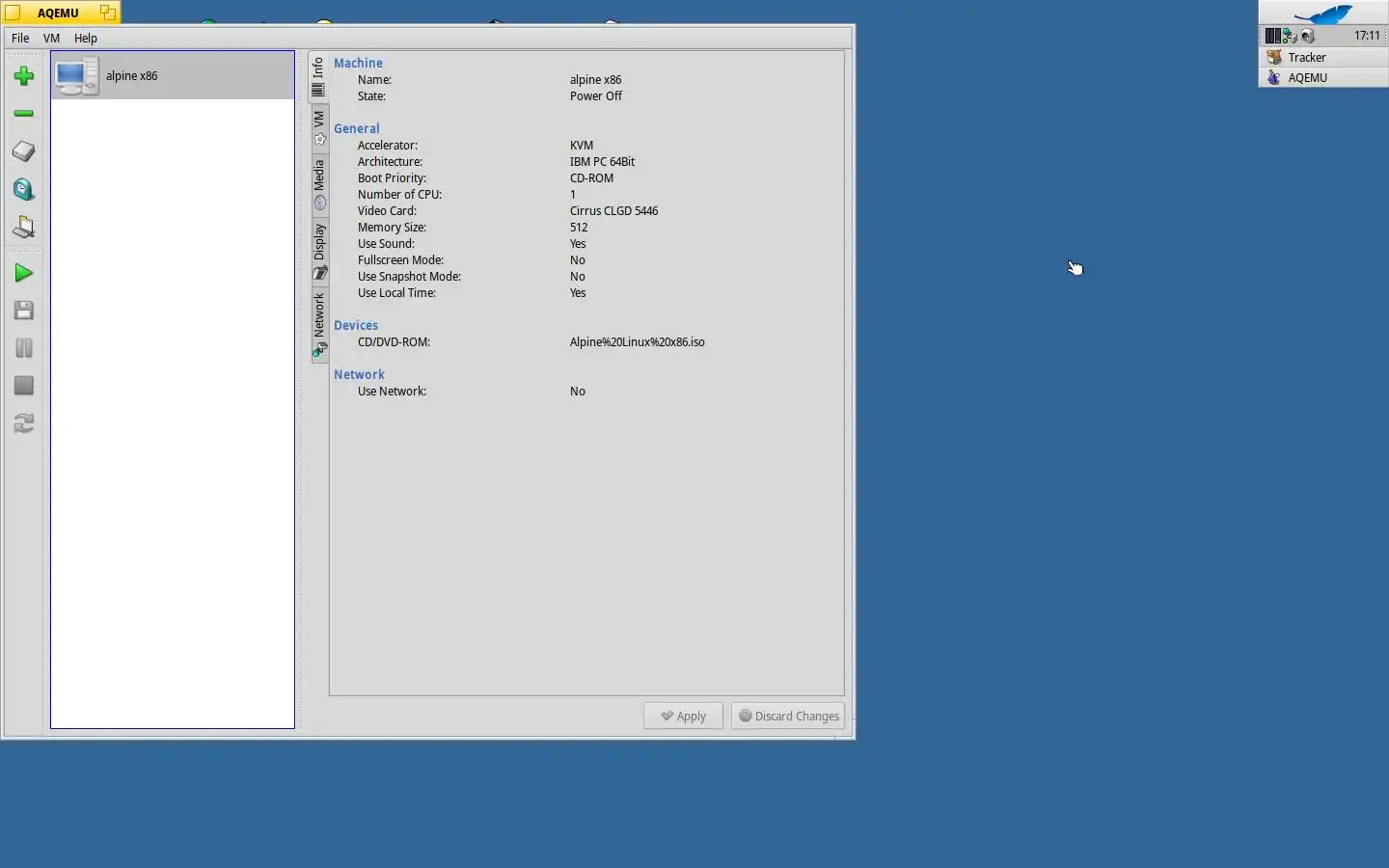Click the 'Fullscreen Mode:' label
1389x868 pixels.
point(400,260)
